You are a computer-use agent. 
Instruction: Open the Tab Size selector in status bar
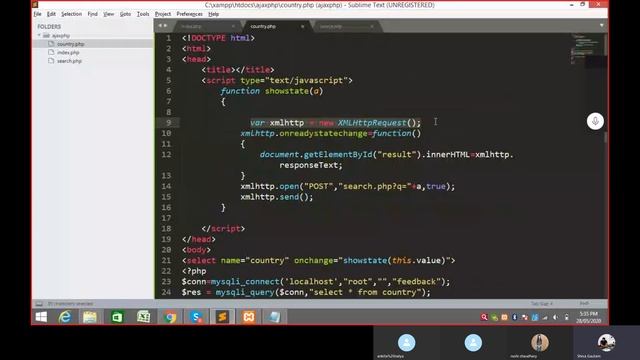(542, 304)
